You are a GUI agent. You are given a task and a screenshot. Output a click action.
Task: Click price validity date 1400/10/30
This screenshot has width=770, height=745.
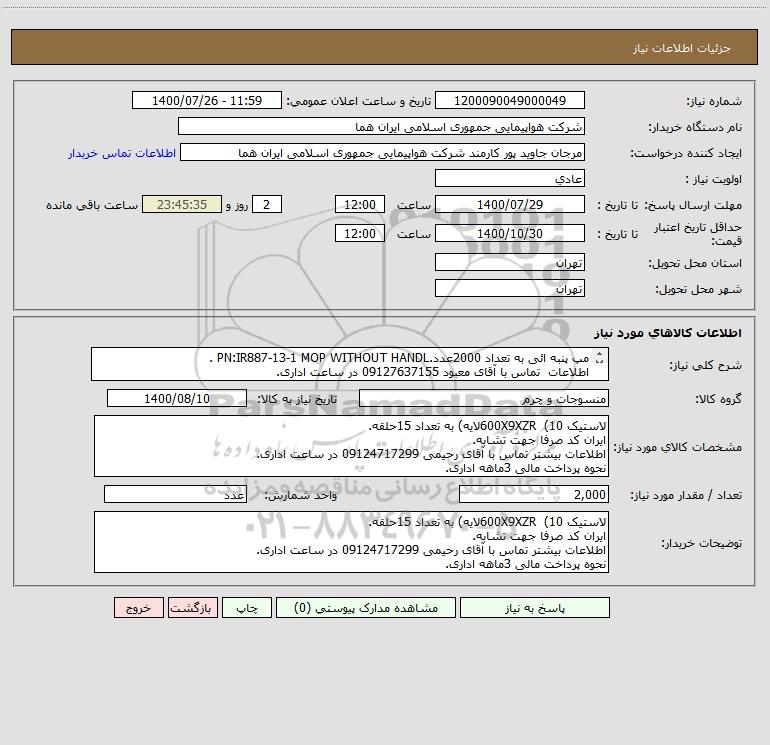[510, 233]
